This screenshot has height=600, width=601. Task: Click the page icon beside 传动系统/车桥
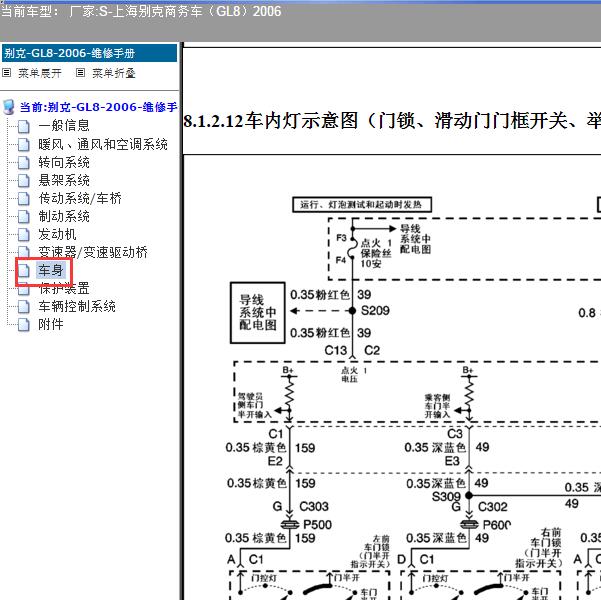pos(23,199)
